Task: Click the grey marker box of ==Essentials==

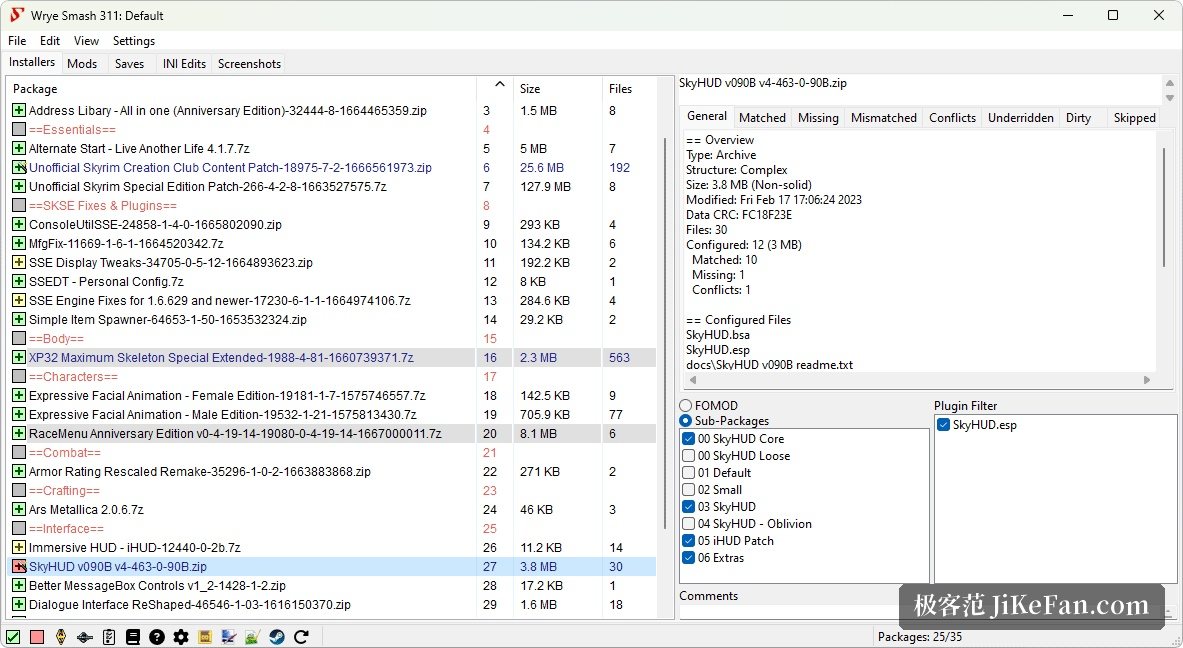Action: [20, 130]
